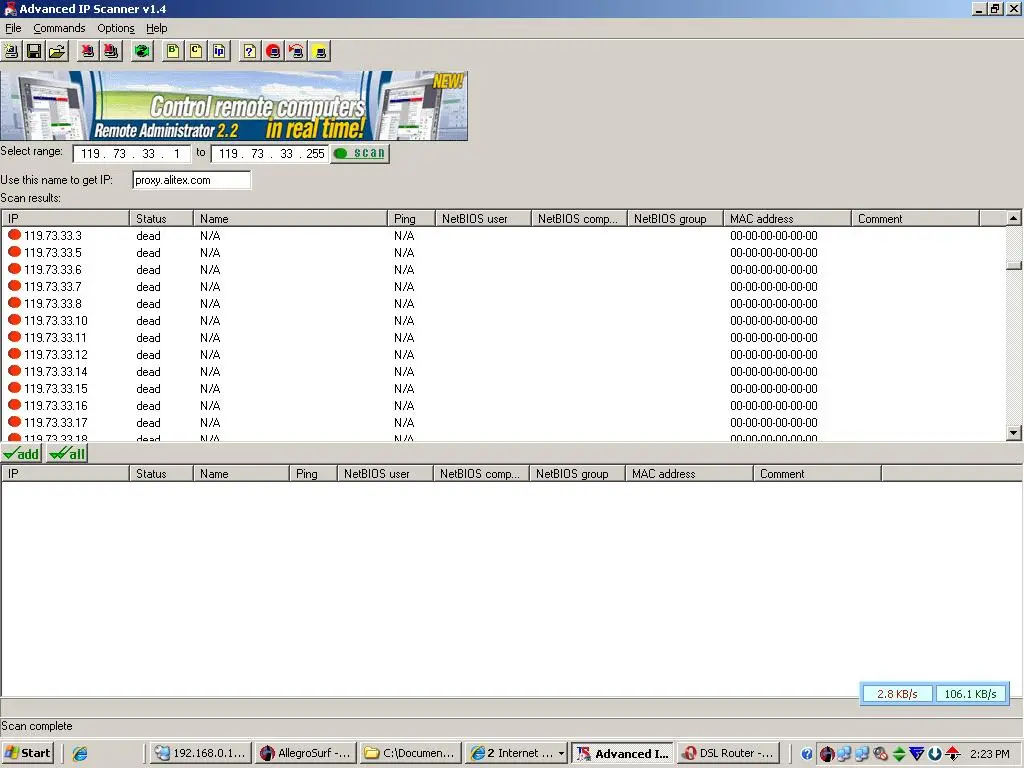Open the Help menu

point(157,28)
